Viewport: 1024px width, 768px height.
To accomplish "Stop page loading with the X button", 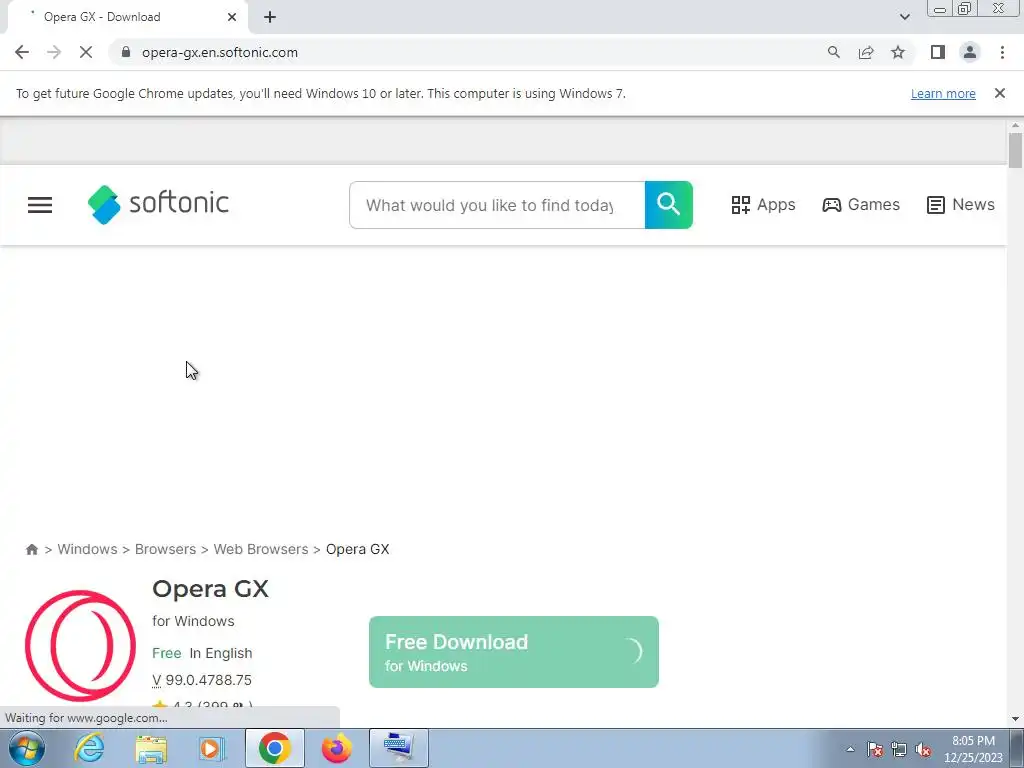I will tap(86, 52).
